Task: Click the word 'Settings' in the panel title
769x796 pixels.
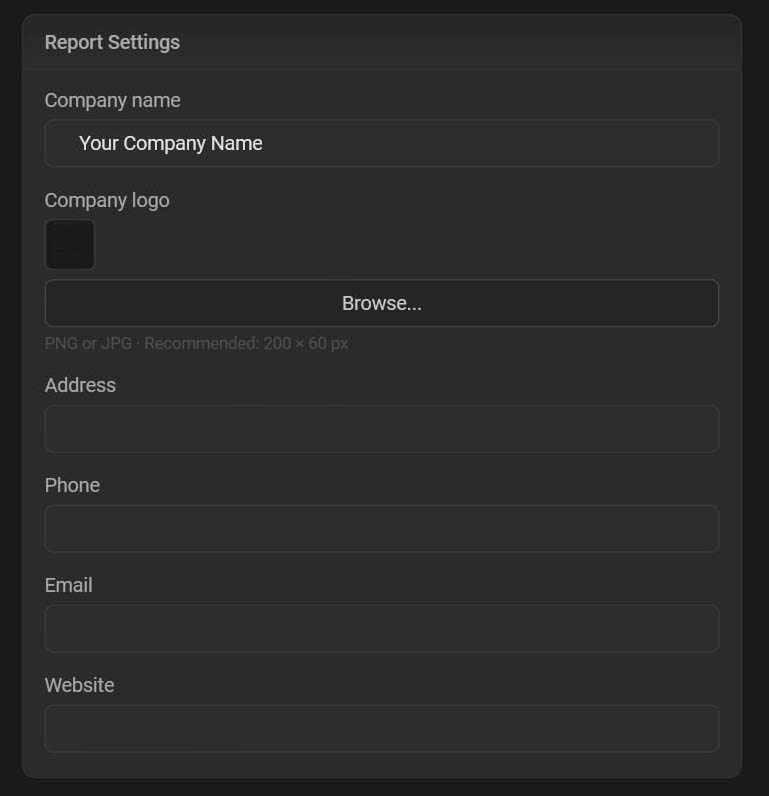Action: click(144, 43)
